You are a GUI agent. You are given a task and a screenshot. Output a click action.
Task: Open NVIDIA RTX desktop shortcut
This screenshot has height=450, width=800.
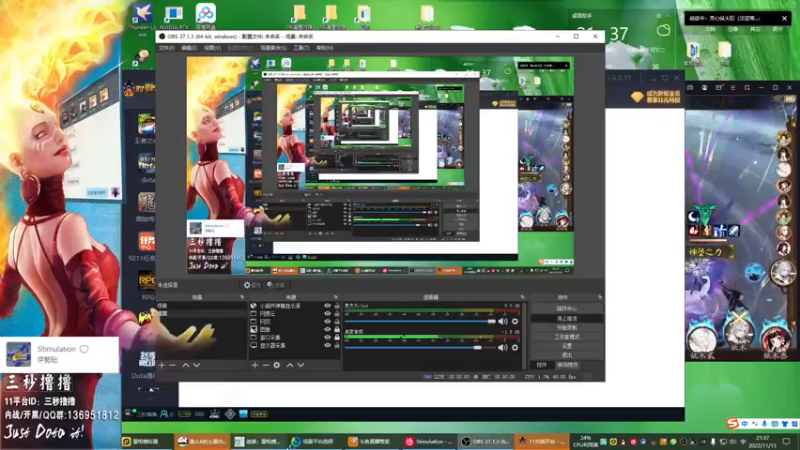174,17
